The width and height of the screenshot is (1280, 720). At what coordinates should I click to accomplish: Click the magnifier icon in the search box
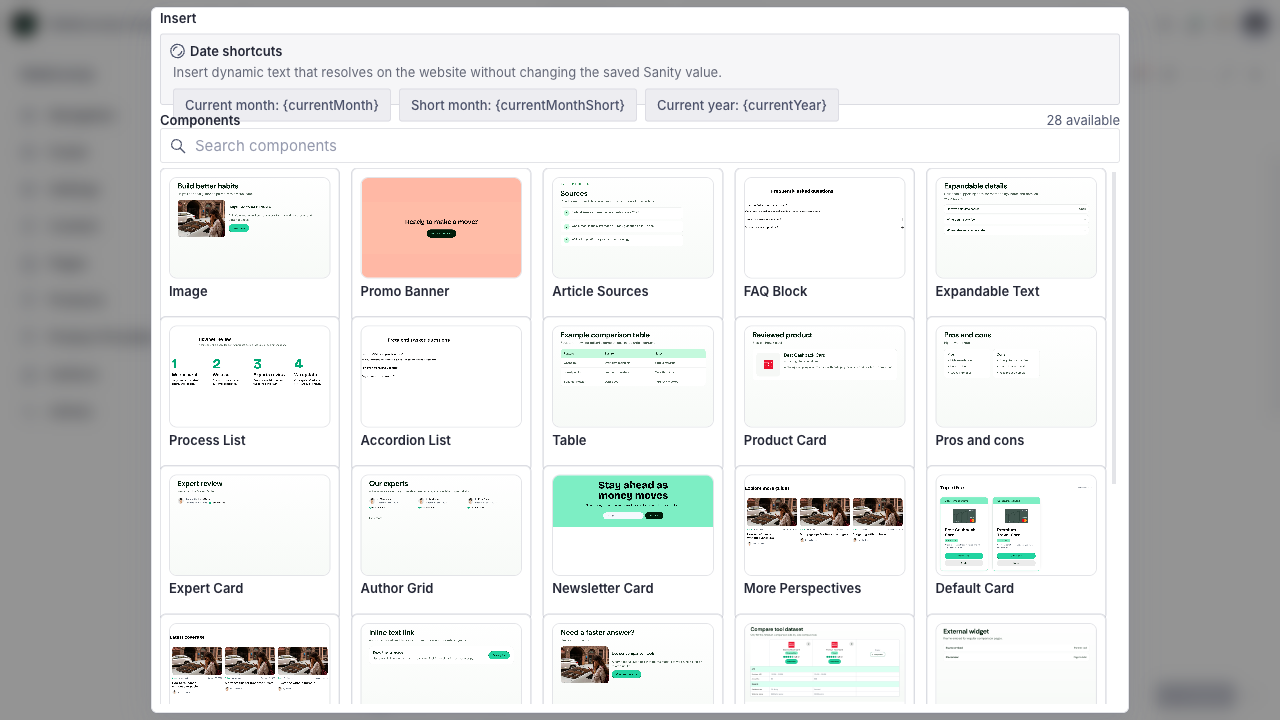(178, 146)
